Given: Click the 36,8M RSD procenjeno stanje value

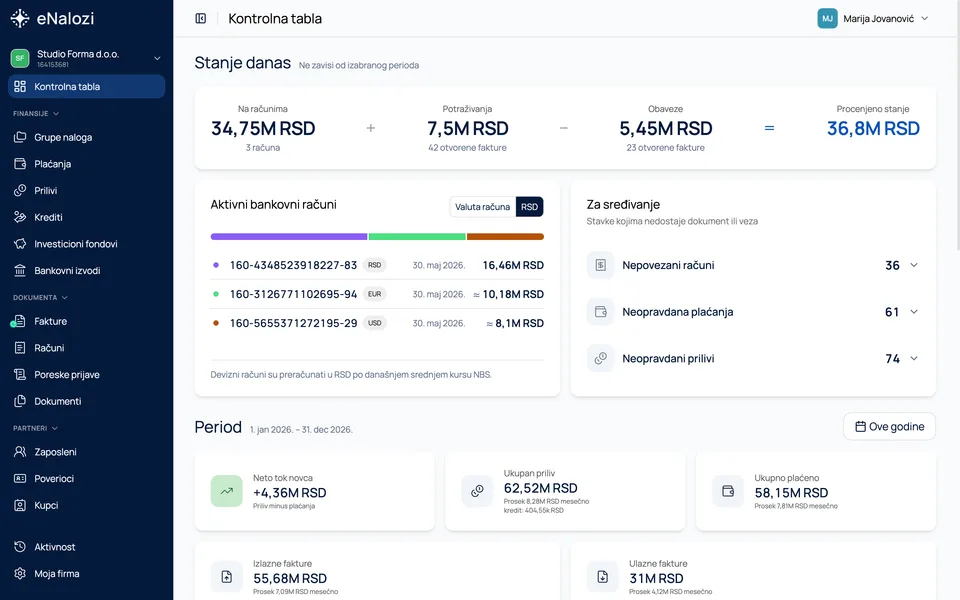Looking at the screenshot, I should click(x=873, y=129).
